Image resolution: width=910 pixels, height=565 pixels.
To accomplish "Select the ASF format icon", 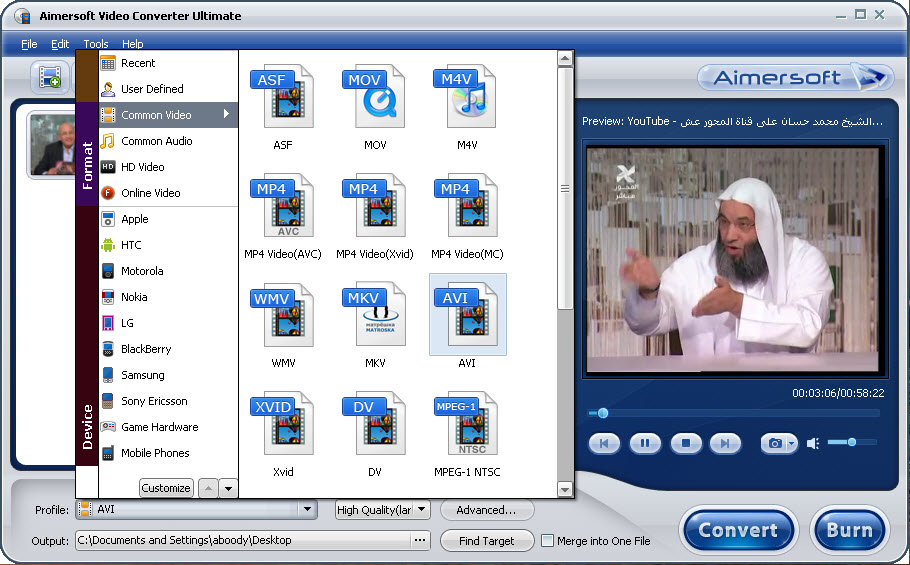I will click(x=283, y=97).
